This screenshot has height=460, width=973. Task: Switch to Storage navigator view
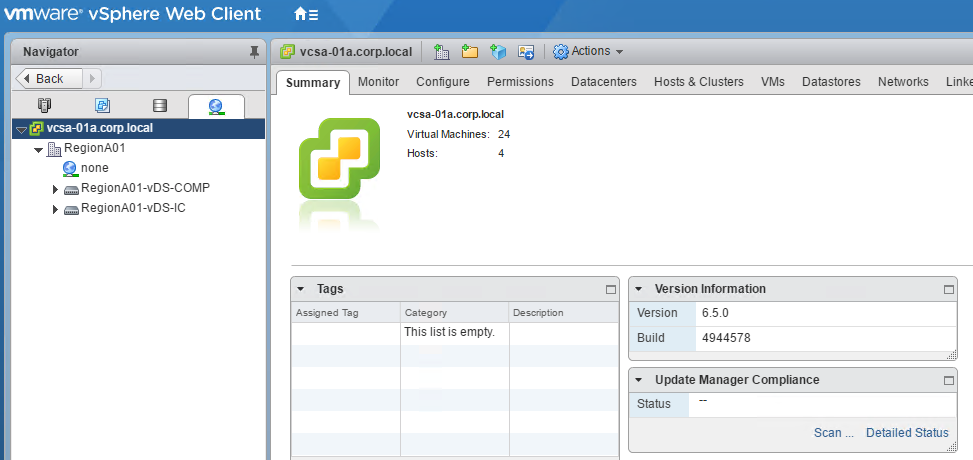[x=160, y=105]
